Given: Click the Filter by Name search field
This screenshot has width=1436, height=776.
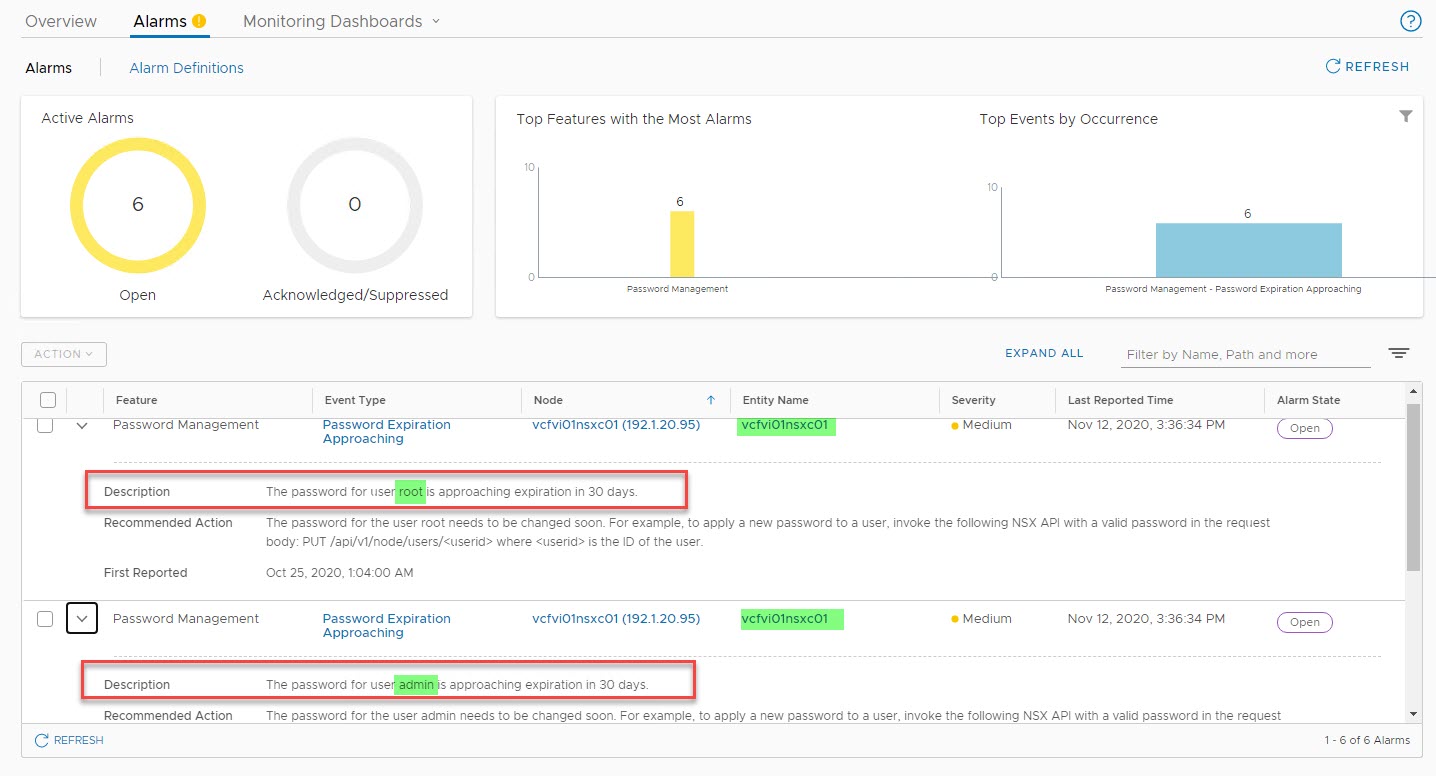Looking at the screenshot, I should click(x=1245, y=355).
